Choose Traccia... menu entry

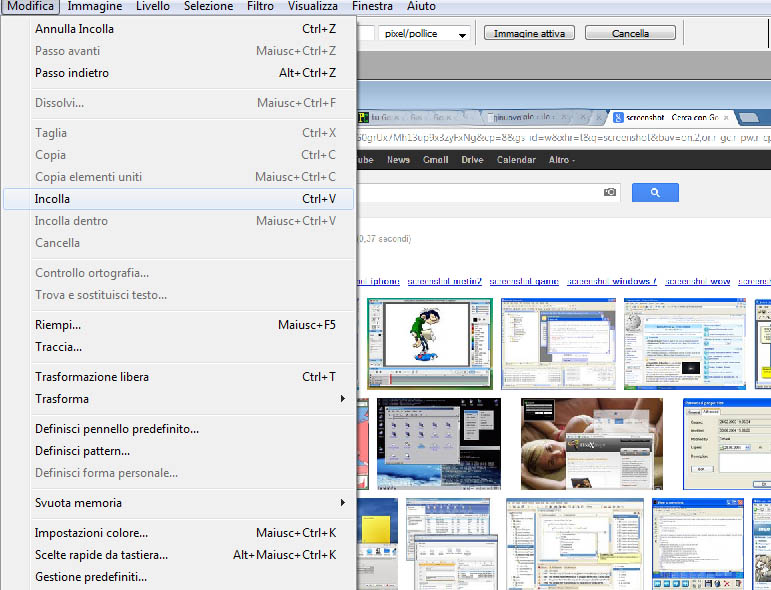coord(179,347)
